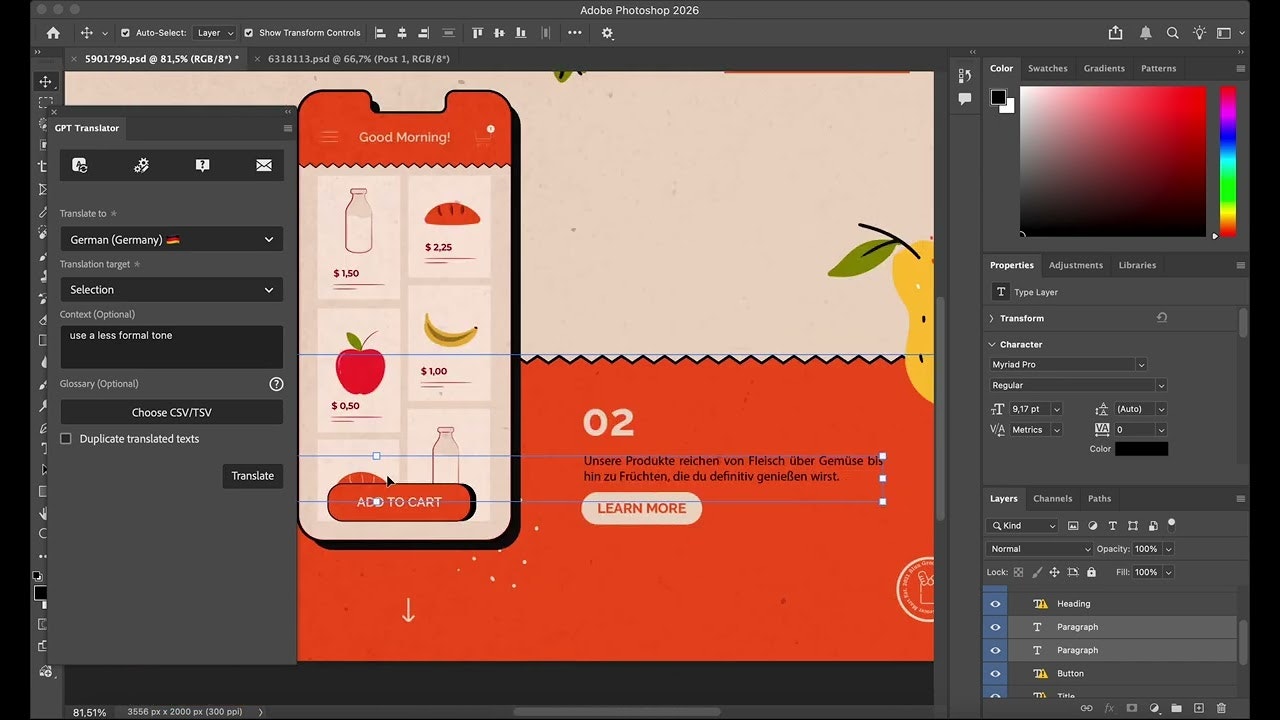Open the GPT Translator settings gear icon

pyautogui.click(x=141, y=165)
